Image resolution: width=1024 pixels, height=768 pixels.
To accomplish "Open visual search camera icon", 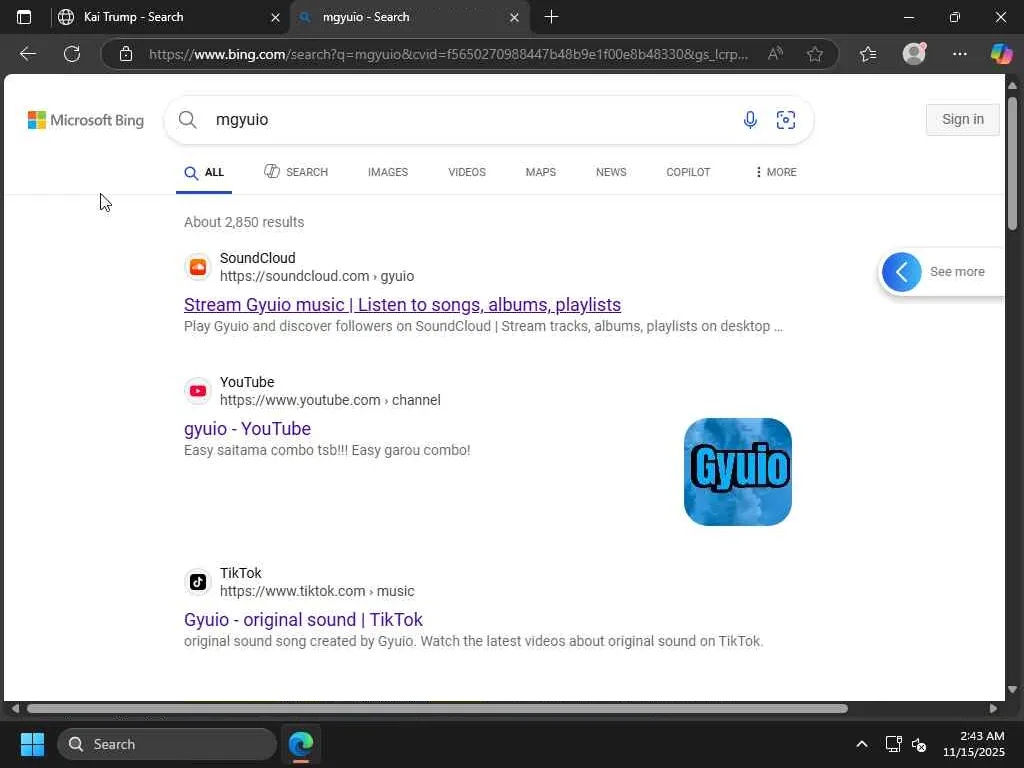I will coord(786,120).
